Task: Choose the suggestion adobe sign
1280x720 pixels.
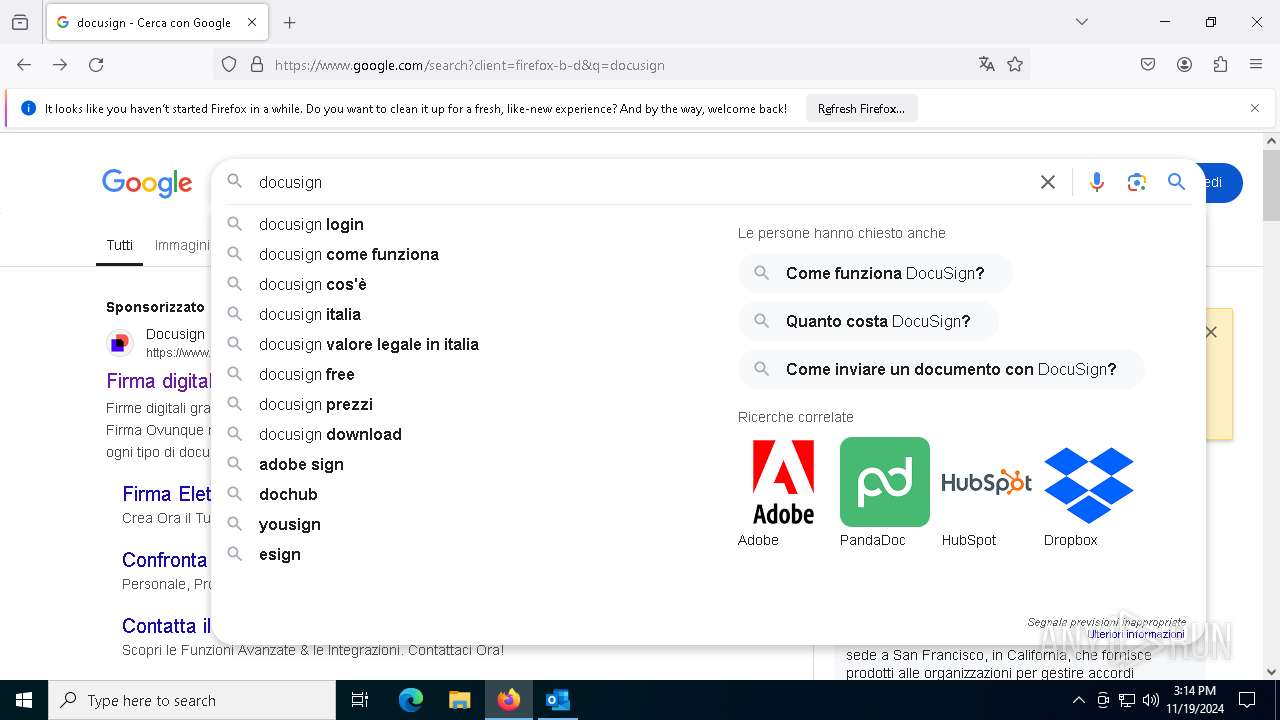Action: (301, 464)
